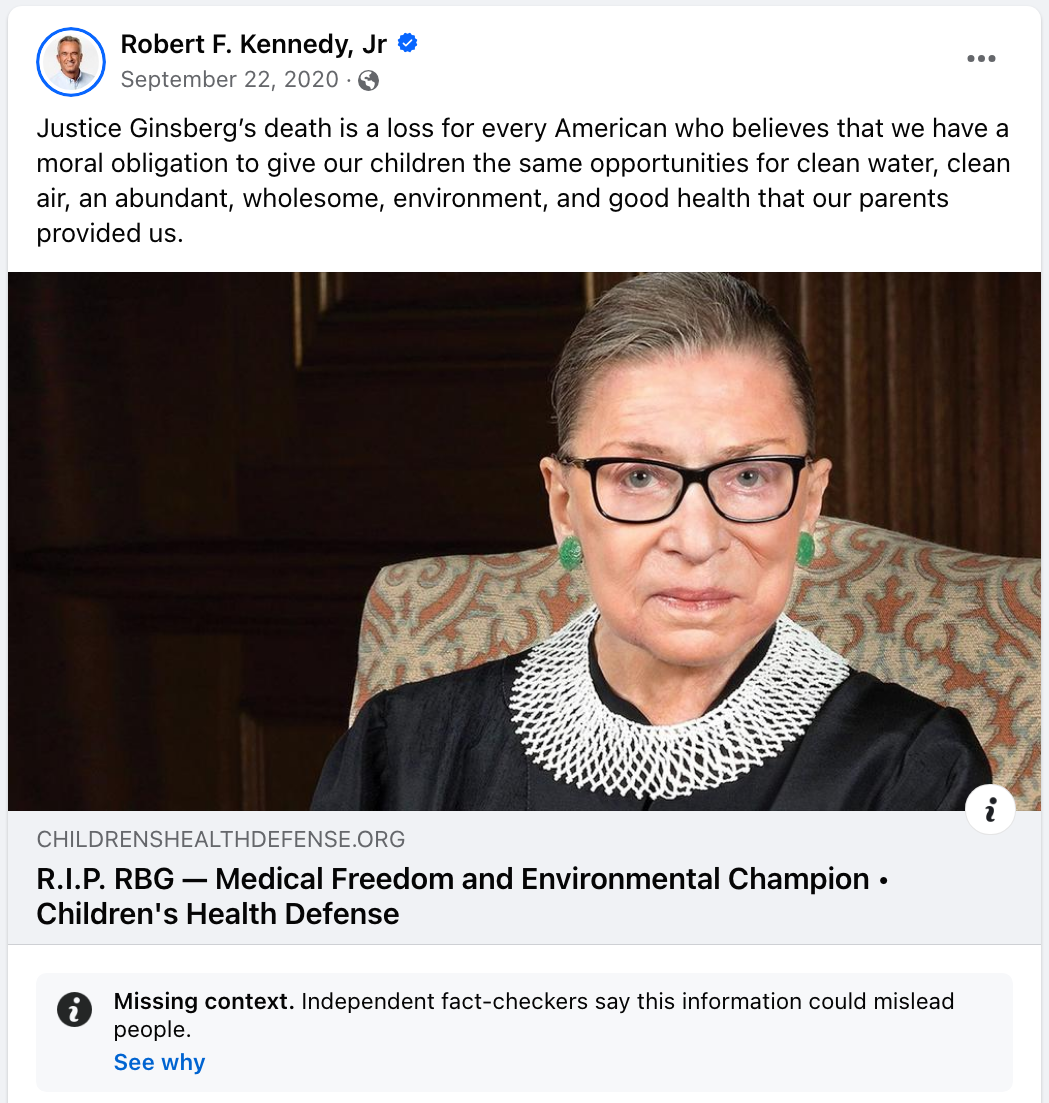
Task: Open the R.I.P. RBG article headline
Action: (452, 880)
